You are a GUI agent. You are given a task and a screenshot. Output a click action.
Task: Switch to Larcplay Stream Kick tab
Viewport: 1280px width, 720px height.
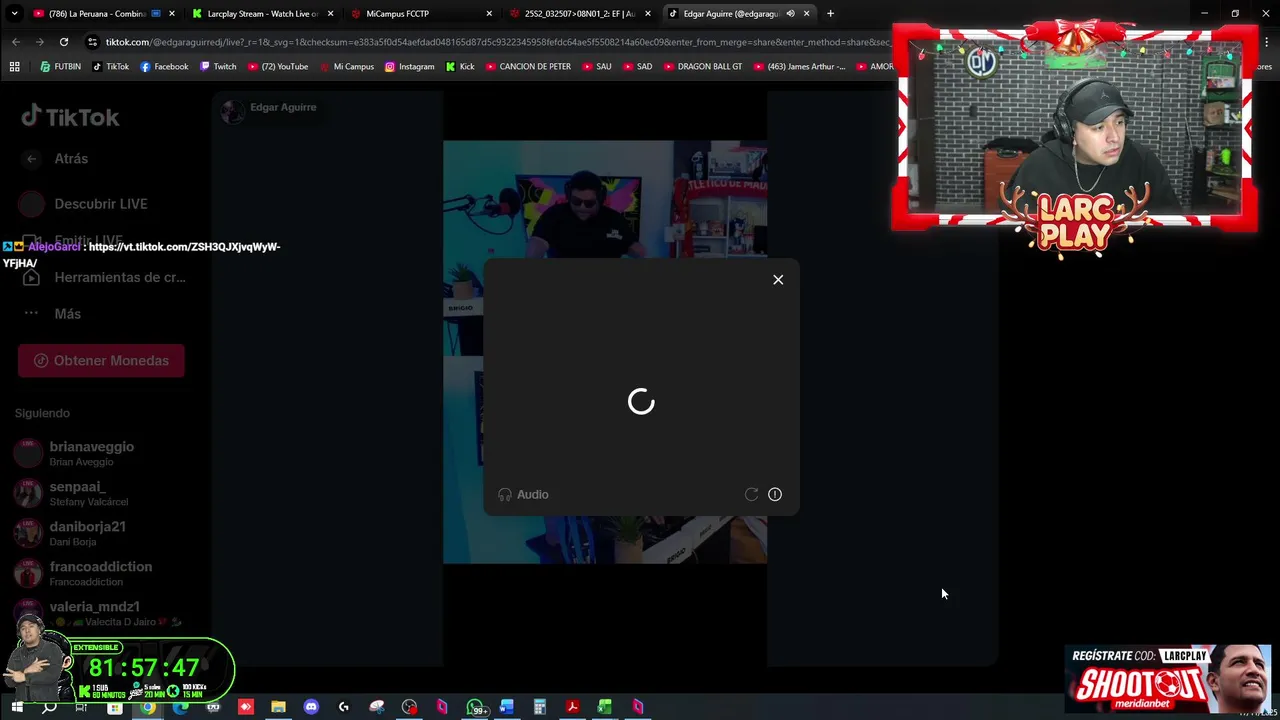262,14
